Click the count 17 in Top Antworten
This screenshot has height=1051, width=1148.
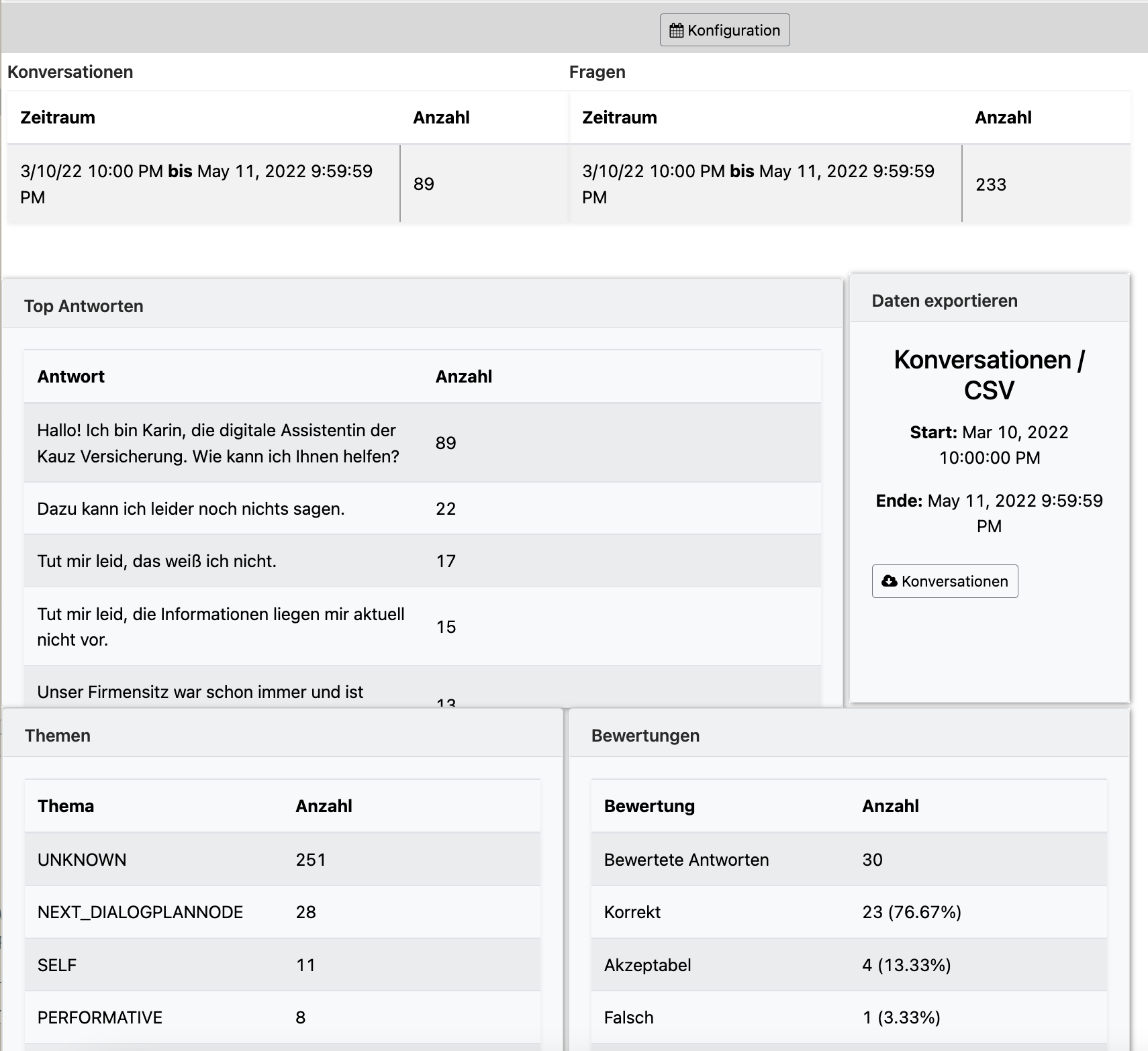tap(446, 561)
